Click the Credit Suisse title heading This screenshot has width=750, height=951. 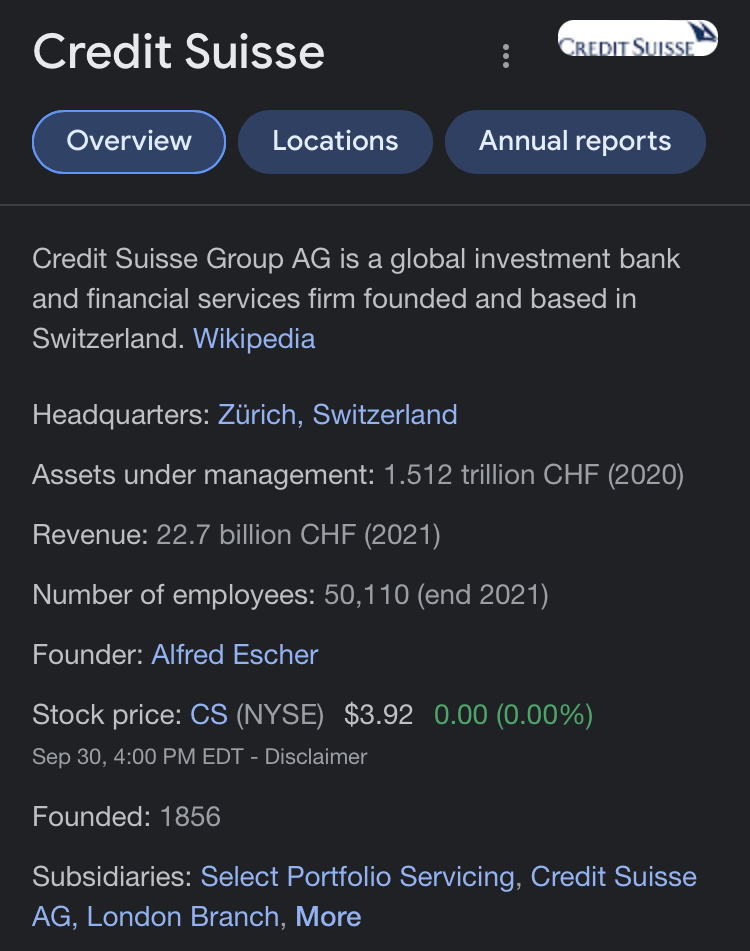pos(179,52)
